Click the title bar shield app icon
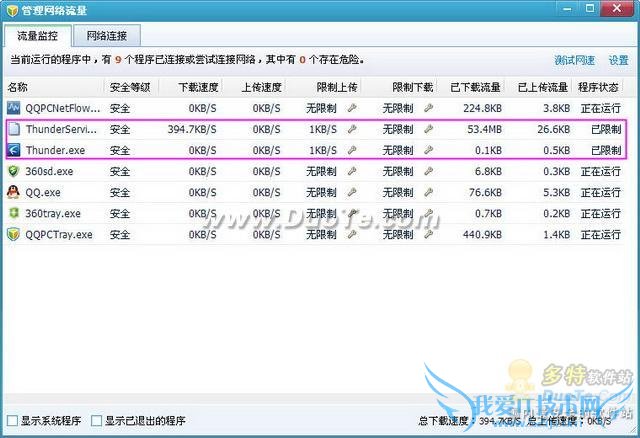This screenshot has width=640, height=438. tap(12, 10)
